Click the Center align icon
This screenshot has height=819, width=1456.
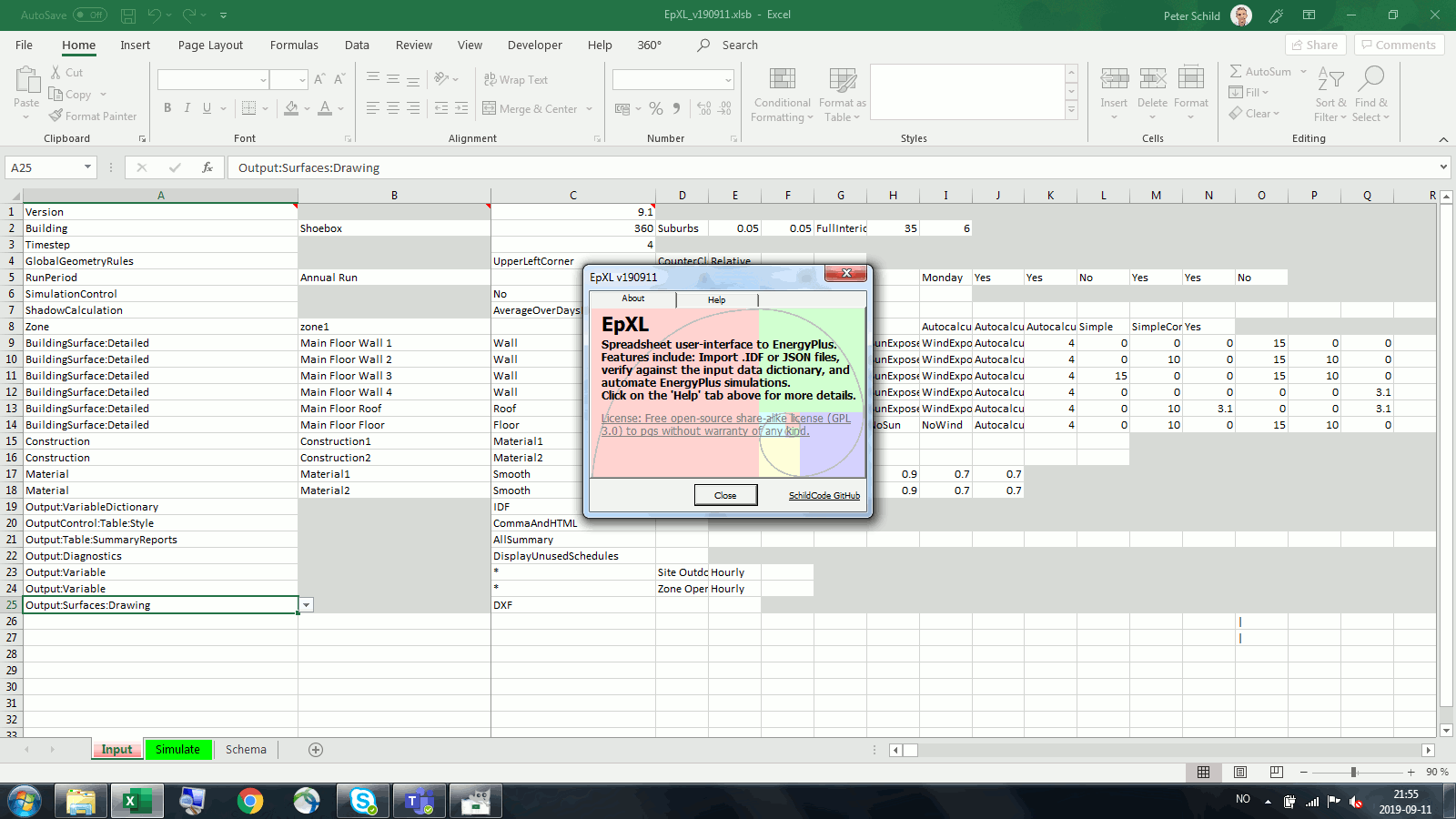[x=393, y=108]
